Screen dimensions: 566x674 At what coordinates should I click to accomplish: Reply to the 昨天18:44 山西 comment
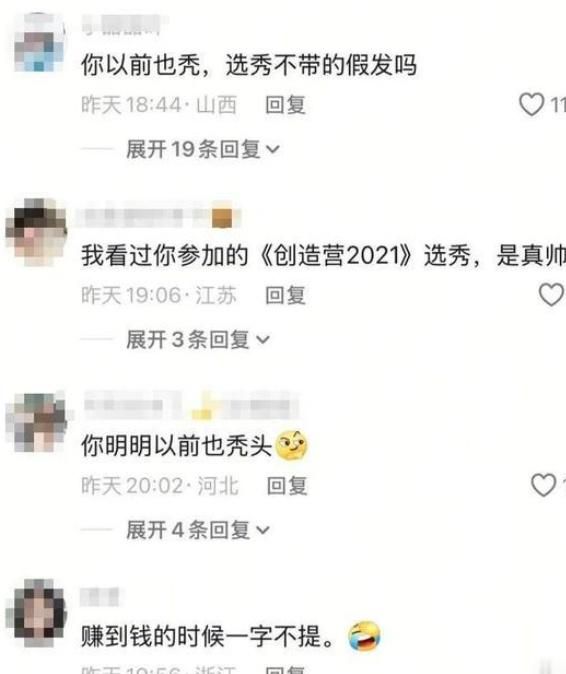pyautogui.click(x=285, y=105)
